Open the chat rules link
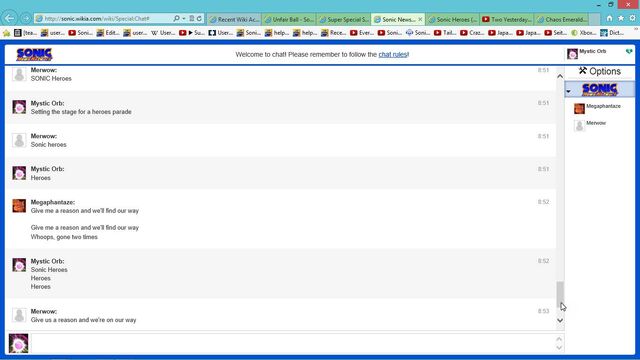This screenshot has height=360, width=640. coord(393,54)
